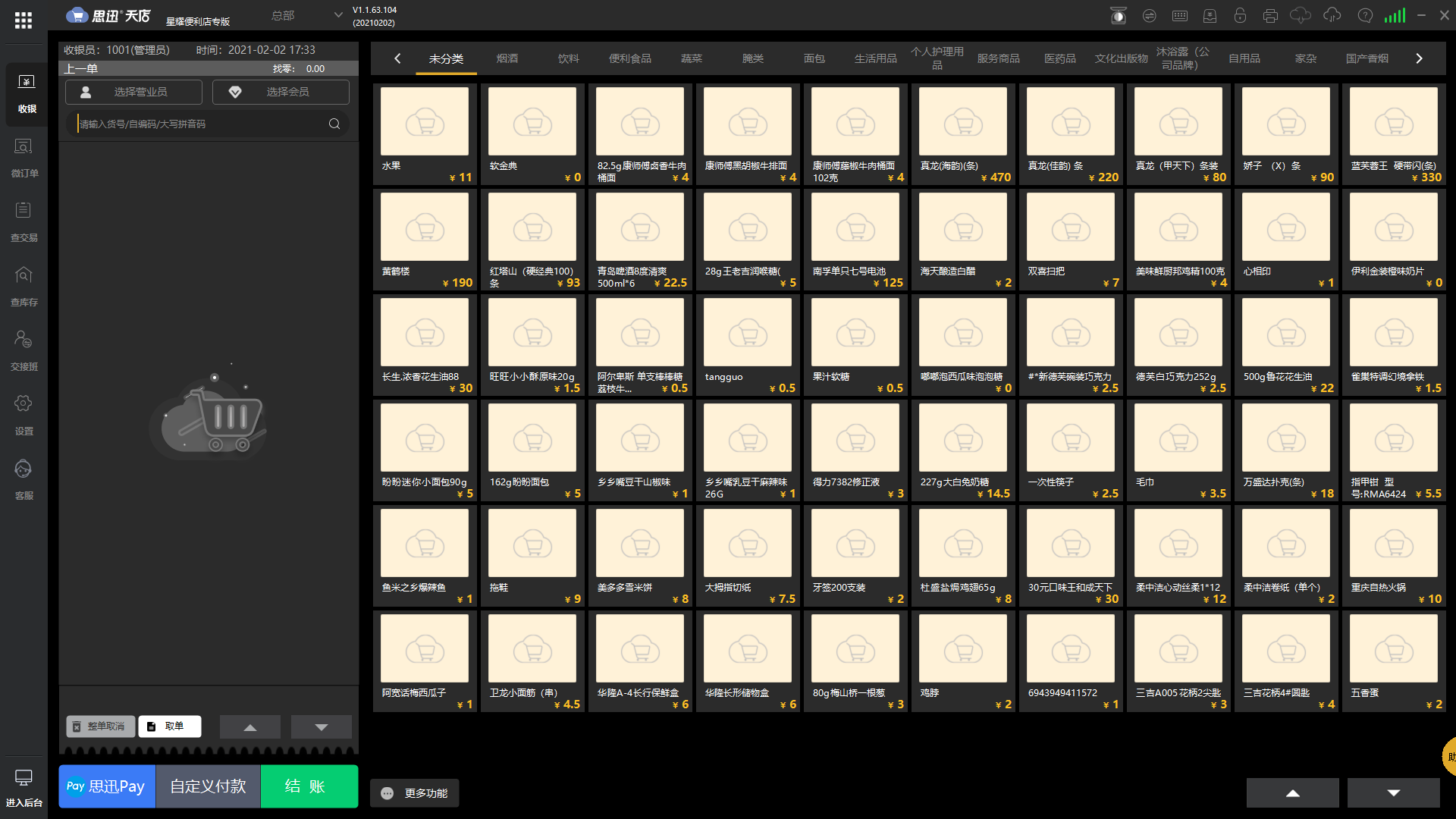Click the green signal strength indicator

[x=1395, y=15]
